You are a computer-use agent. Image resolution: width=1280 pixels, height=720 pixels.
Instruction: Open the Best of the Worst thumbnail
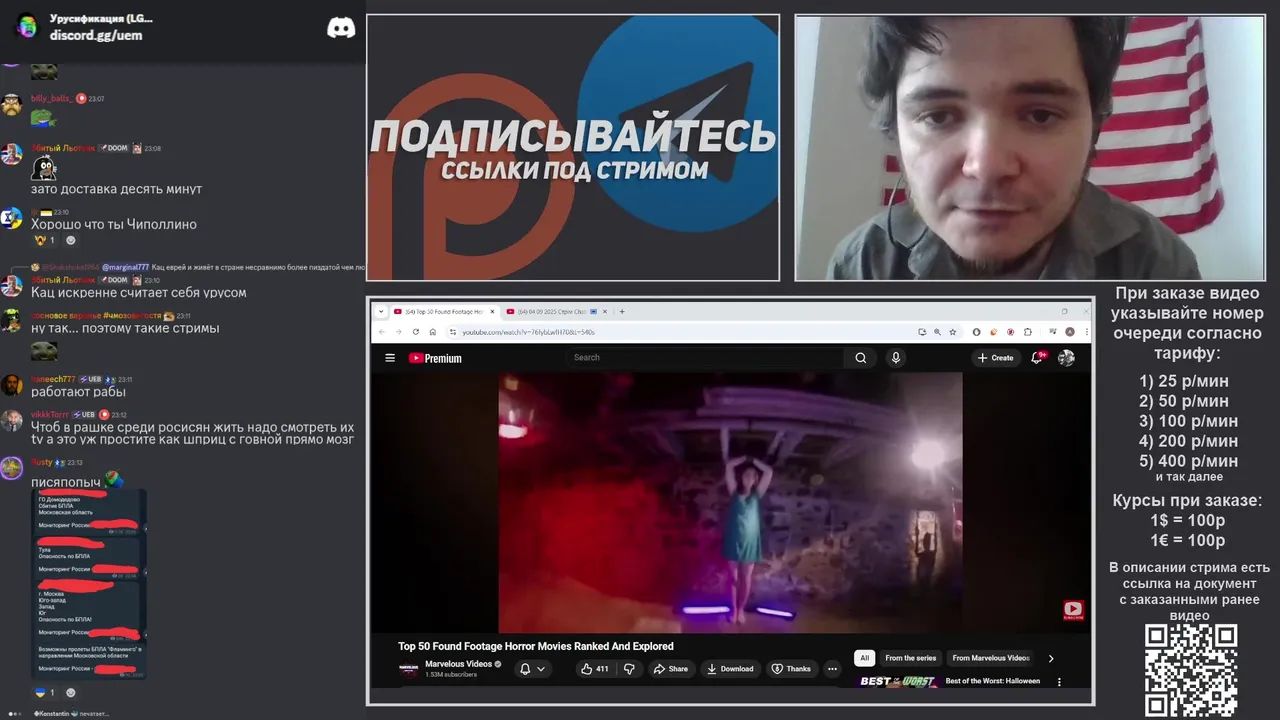[x=897, y=682]
